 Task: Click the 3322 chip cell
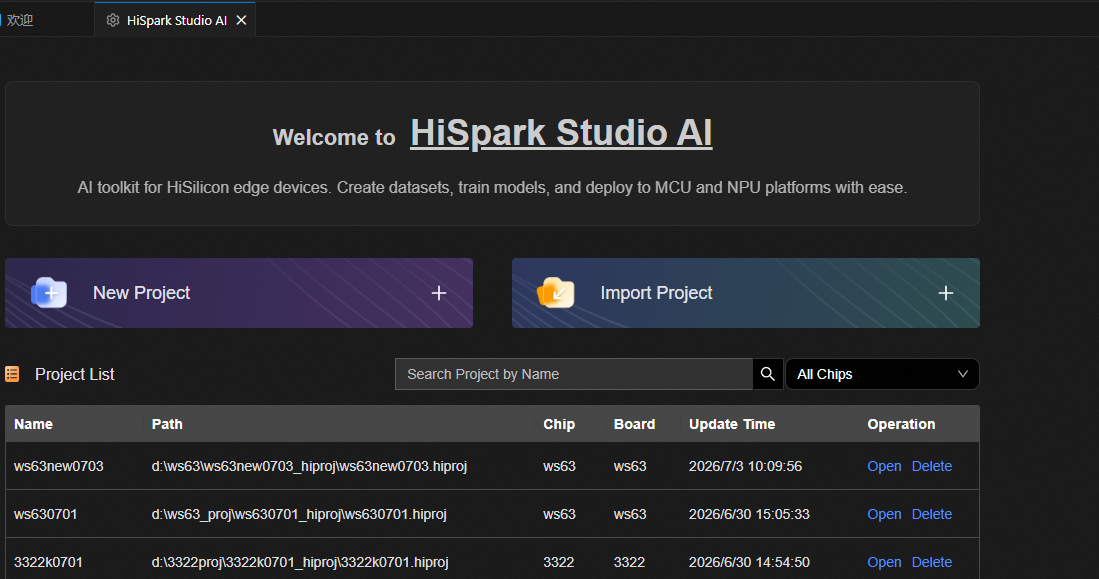[x=559, y=562]
